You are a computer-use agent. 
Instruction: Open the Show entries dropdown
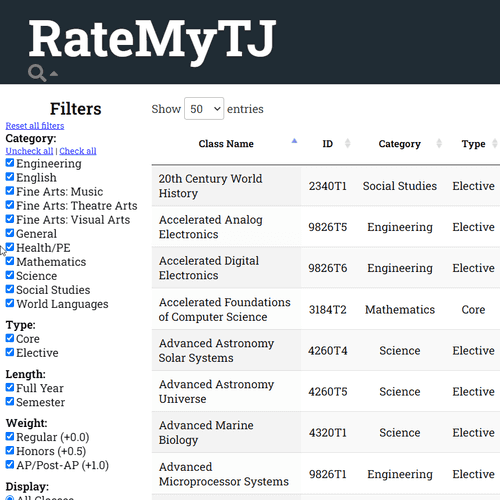coord(204,109)
